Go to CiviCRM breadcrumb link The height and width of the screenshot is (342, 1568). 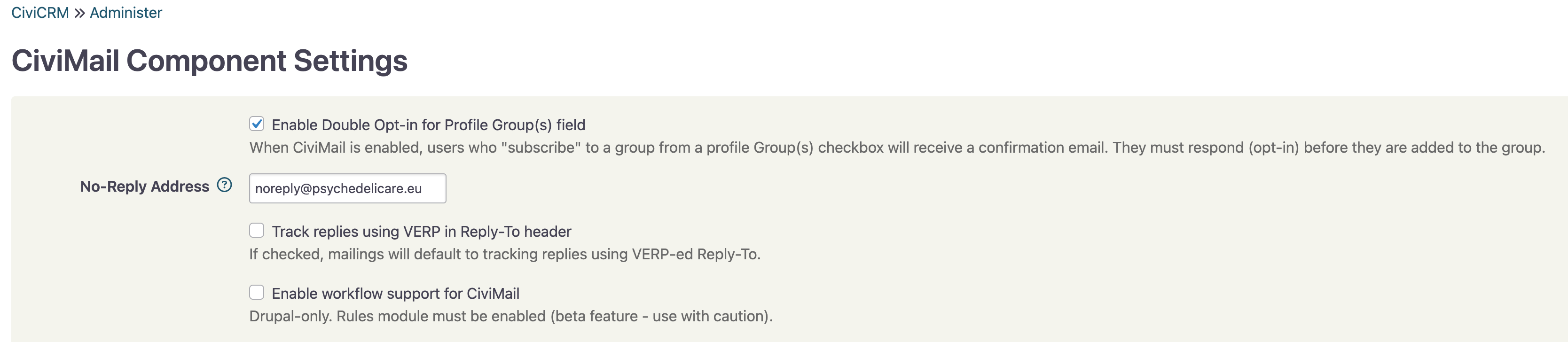pos(40,13)
